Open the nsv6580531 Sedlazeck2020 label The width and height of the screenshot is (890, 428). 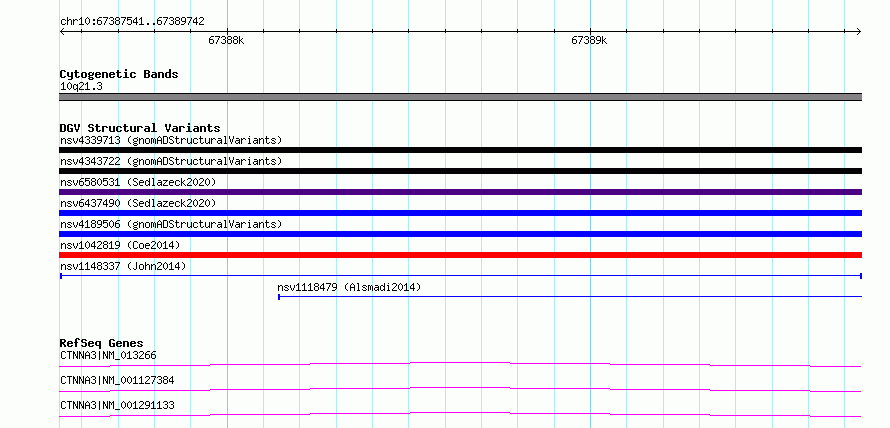138,182
